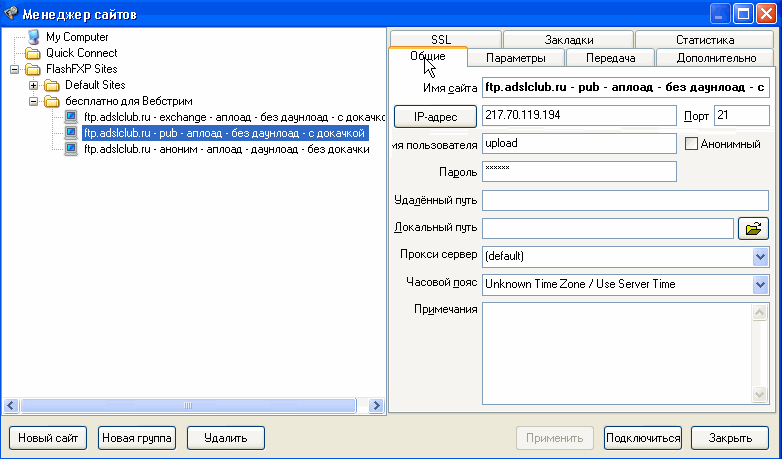Switch to the Закладки tab
This screenshot has height=459, width=782.
pos(569,39)
